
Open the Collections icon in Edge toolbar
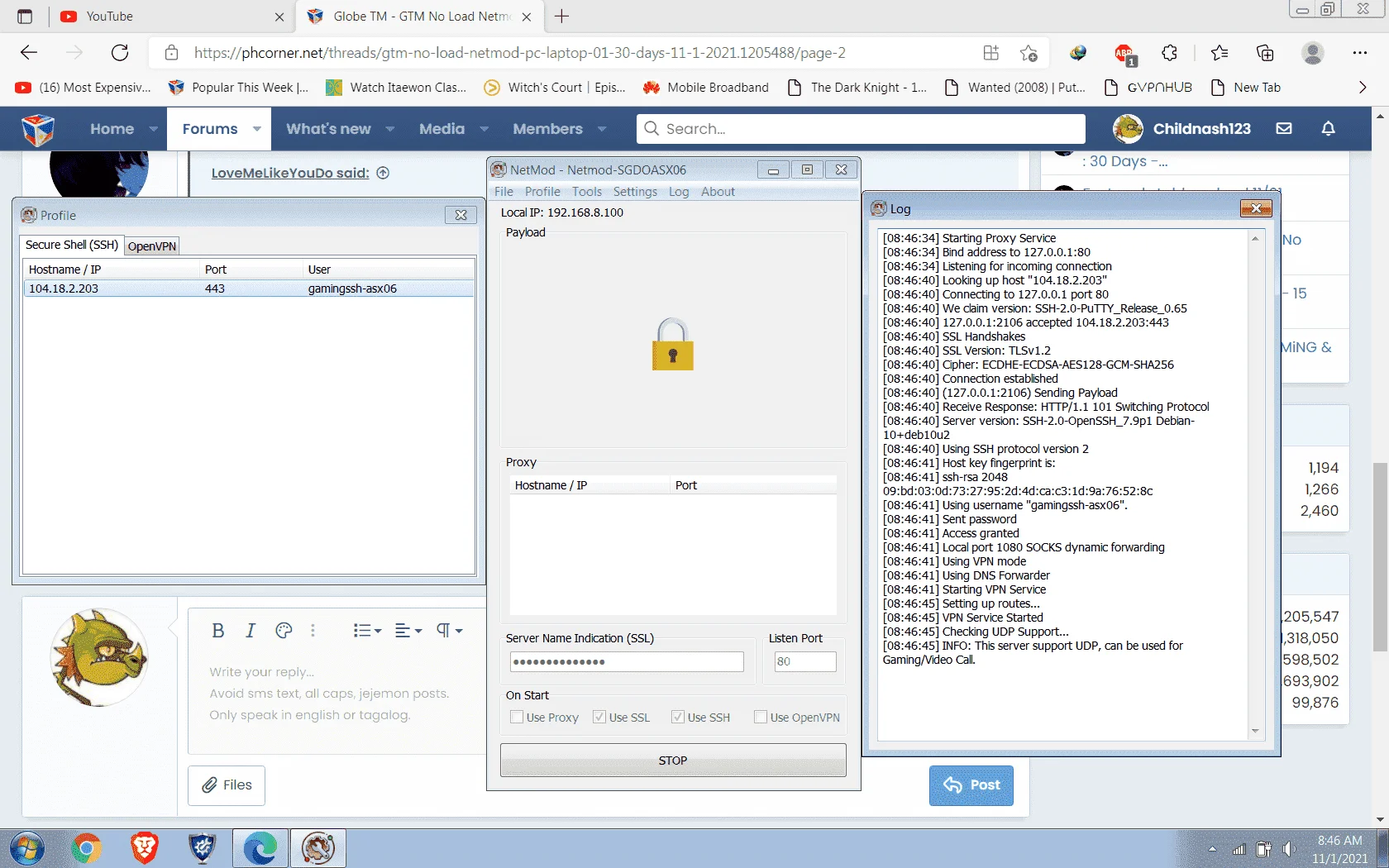(1265, 53)
